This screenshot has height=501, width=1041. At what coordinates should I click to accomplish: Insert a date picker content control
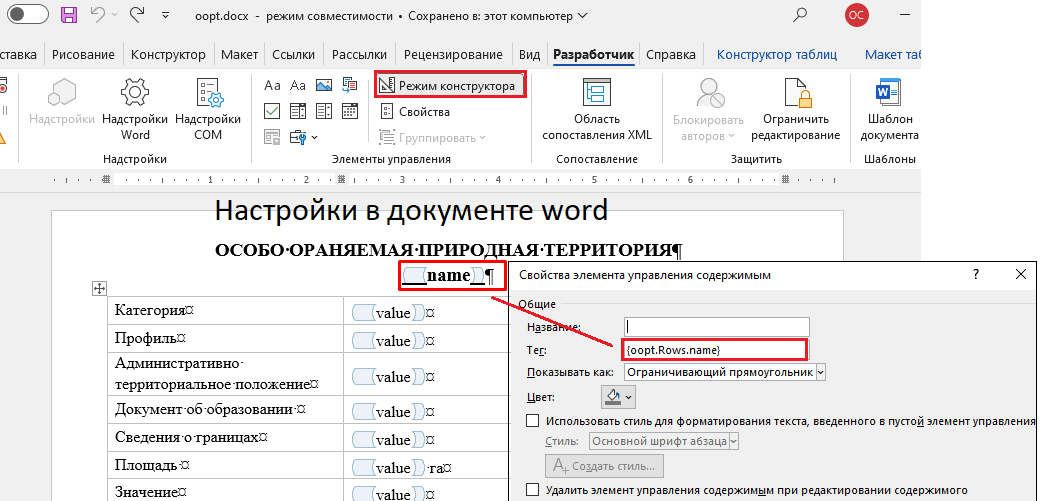click(348, 111)
